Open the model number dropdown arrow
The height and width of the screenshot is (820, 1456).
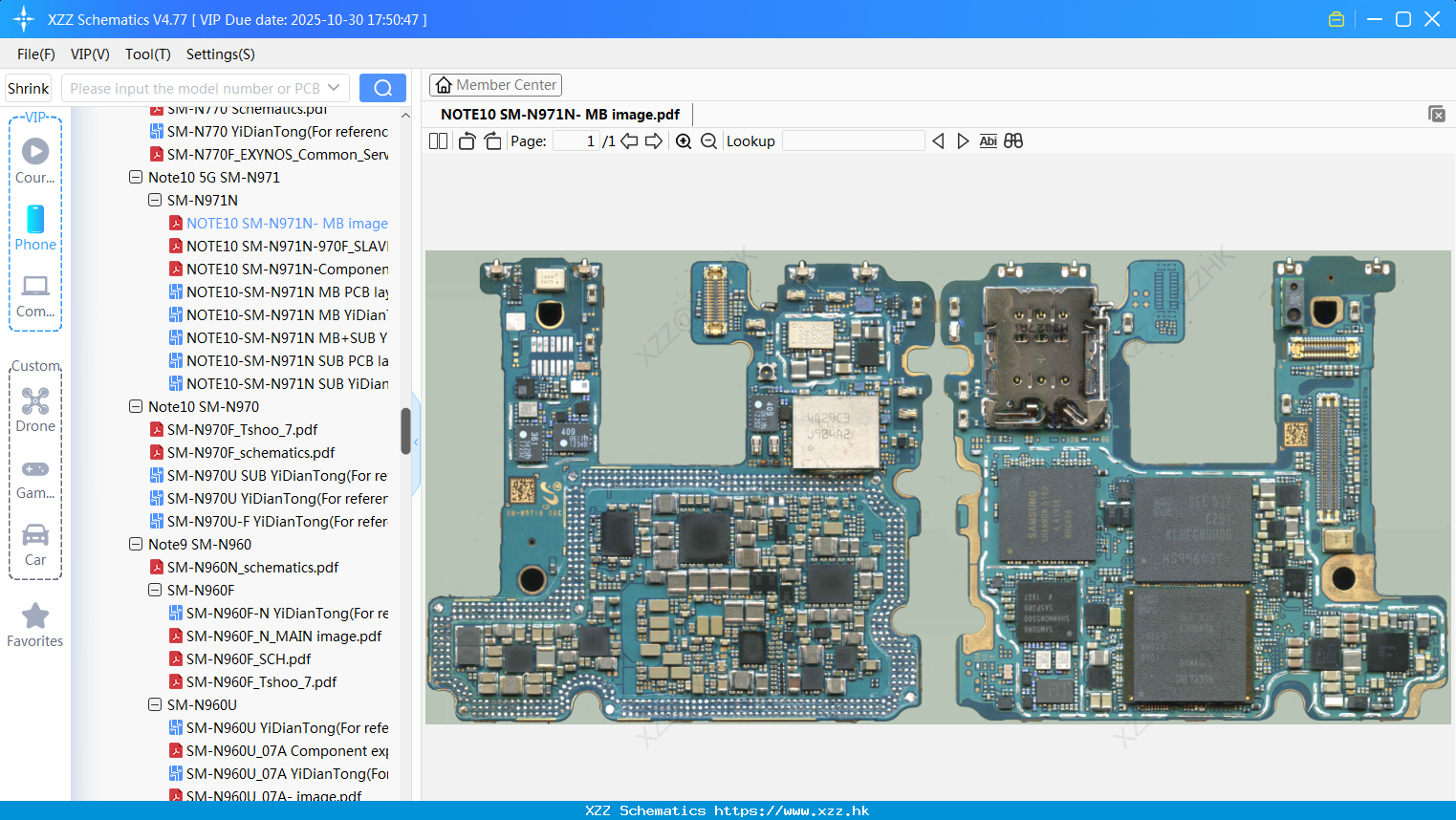(334, 88)
